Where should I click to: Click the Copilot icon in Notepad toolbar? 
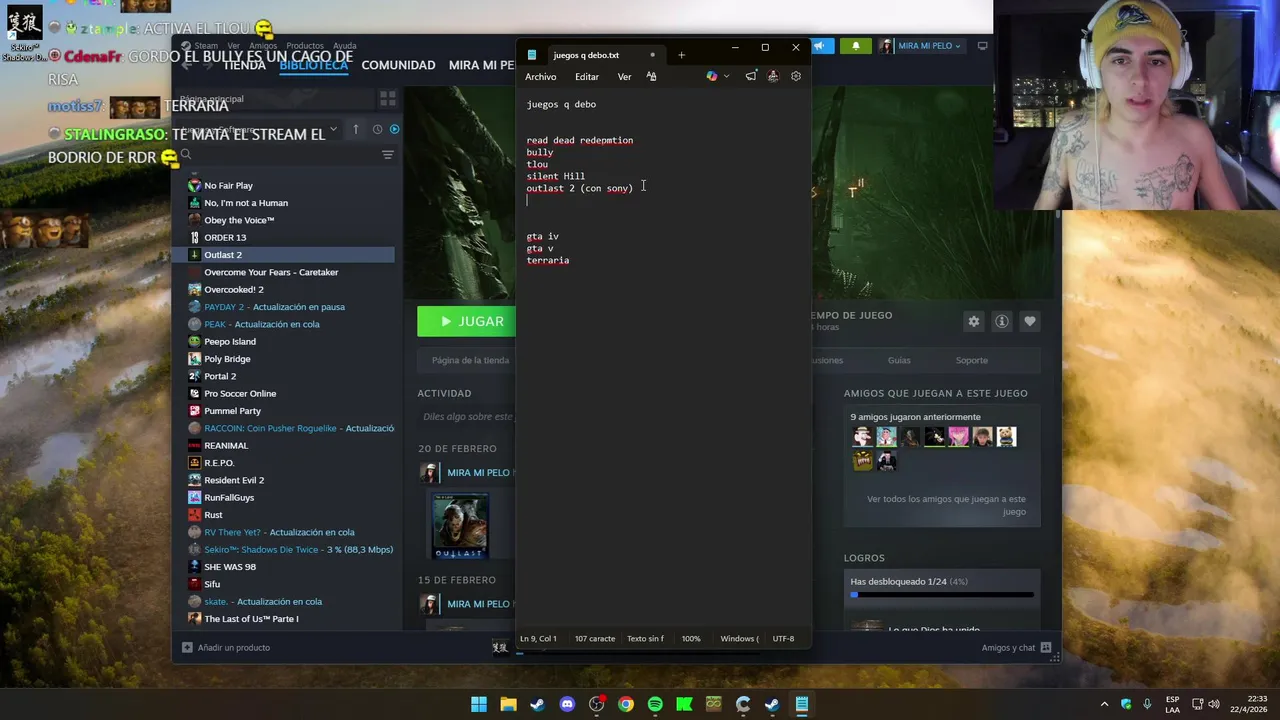pyautogui.click(x=712, y=76)
